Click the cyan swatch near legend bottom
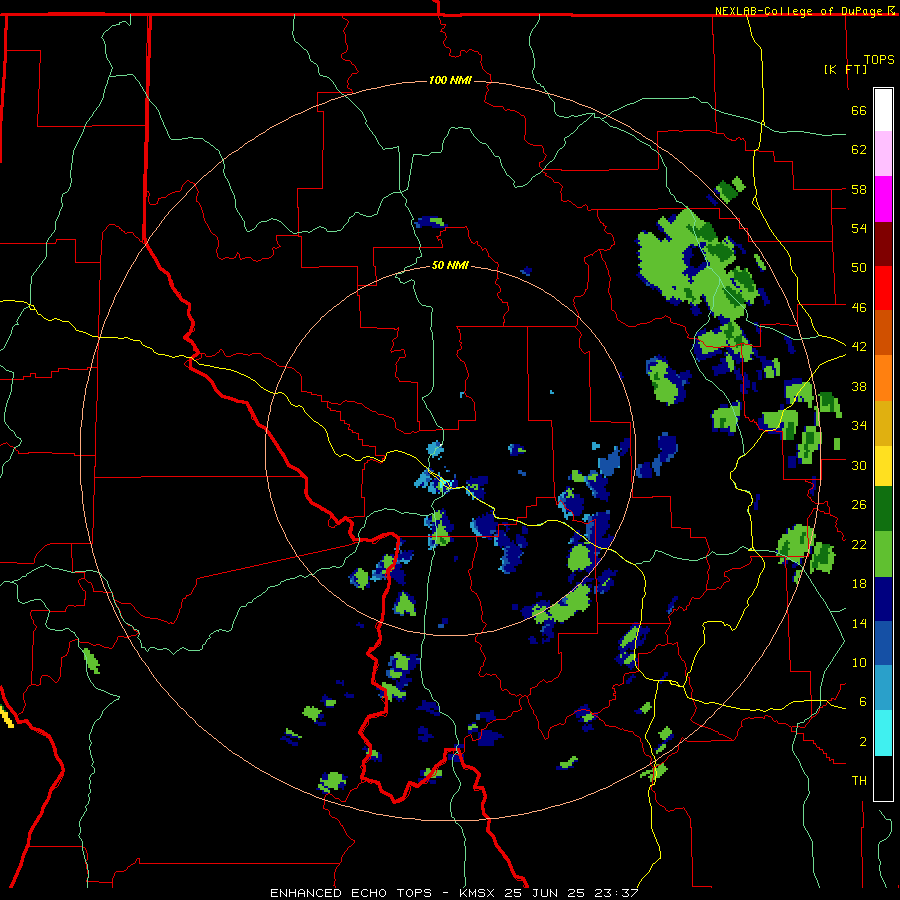Screen dimensions: 900x900 tap(883, 734)
